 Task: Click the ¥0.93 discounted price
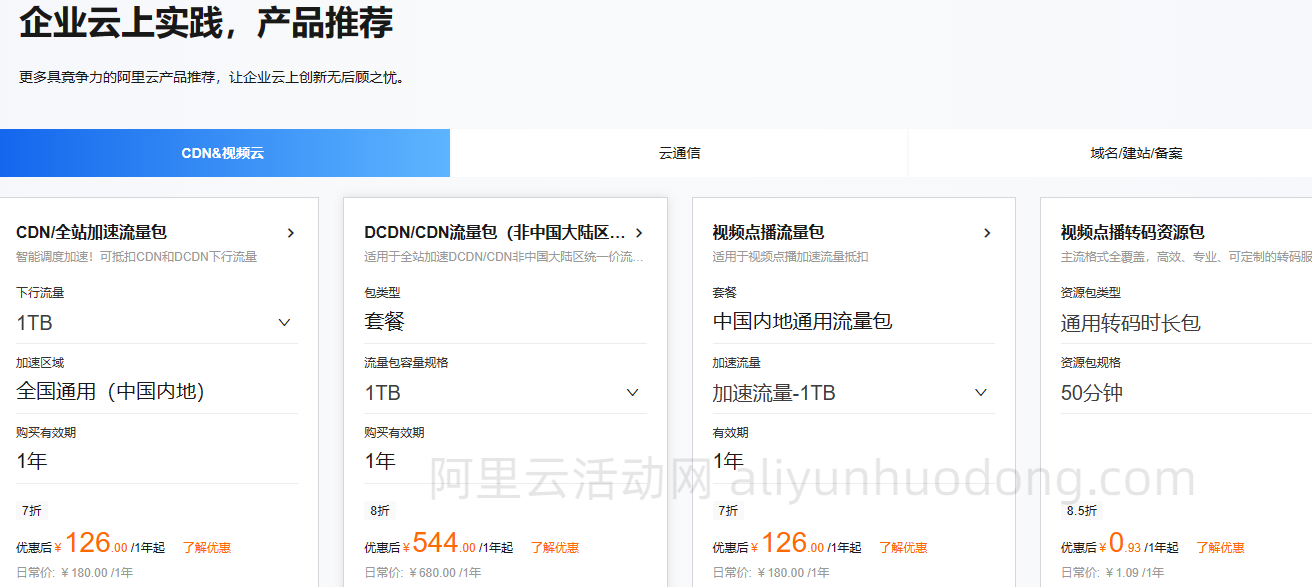tap(1119, 544)
